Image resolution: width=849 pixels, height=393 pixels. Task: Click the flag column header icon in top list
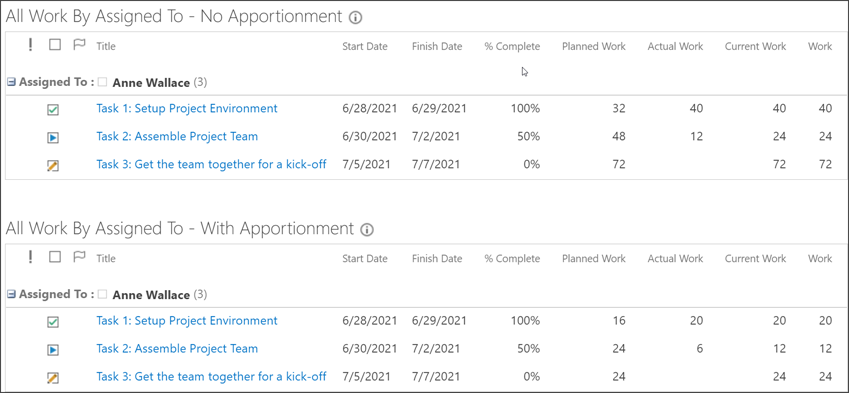tap(79, 45)
